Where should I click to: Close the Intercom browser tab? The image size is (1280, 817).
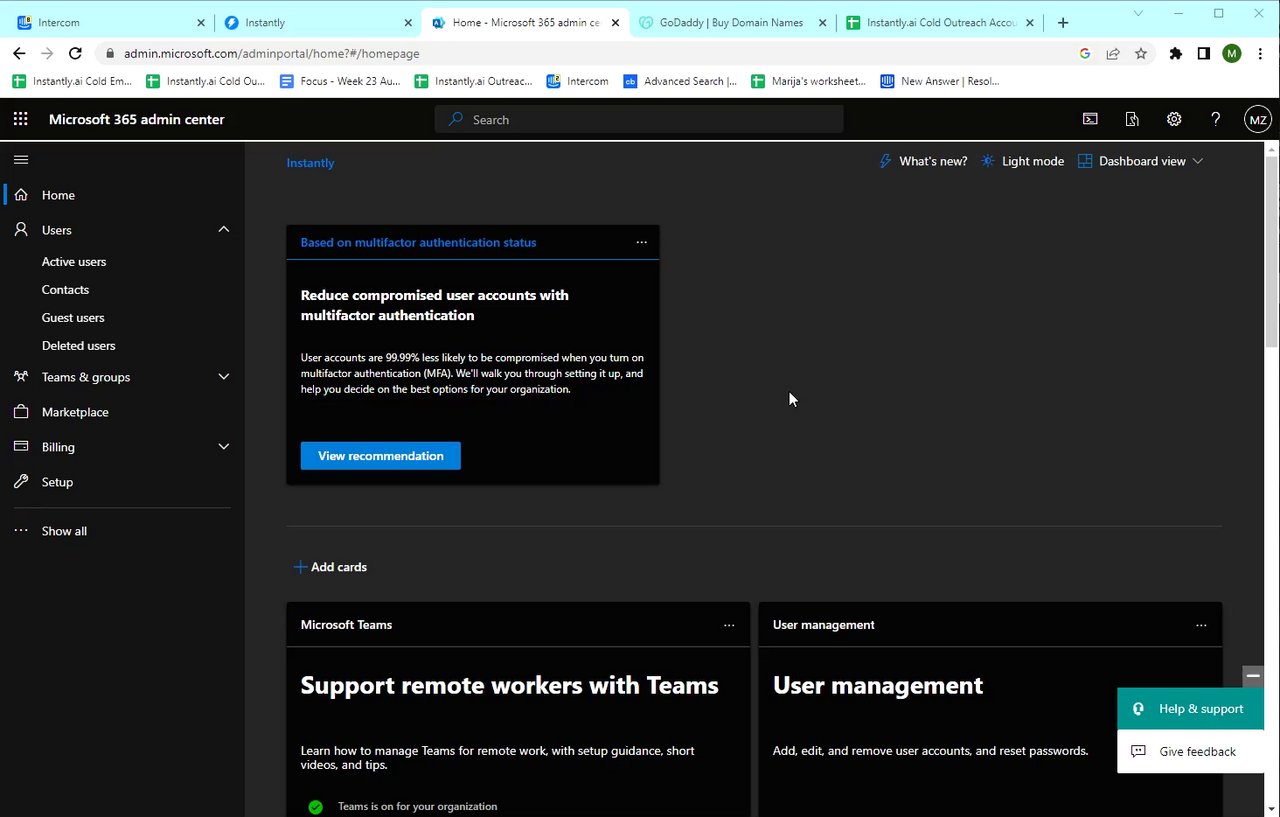tap(201, 22)
